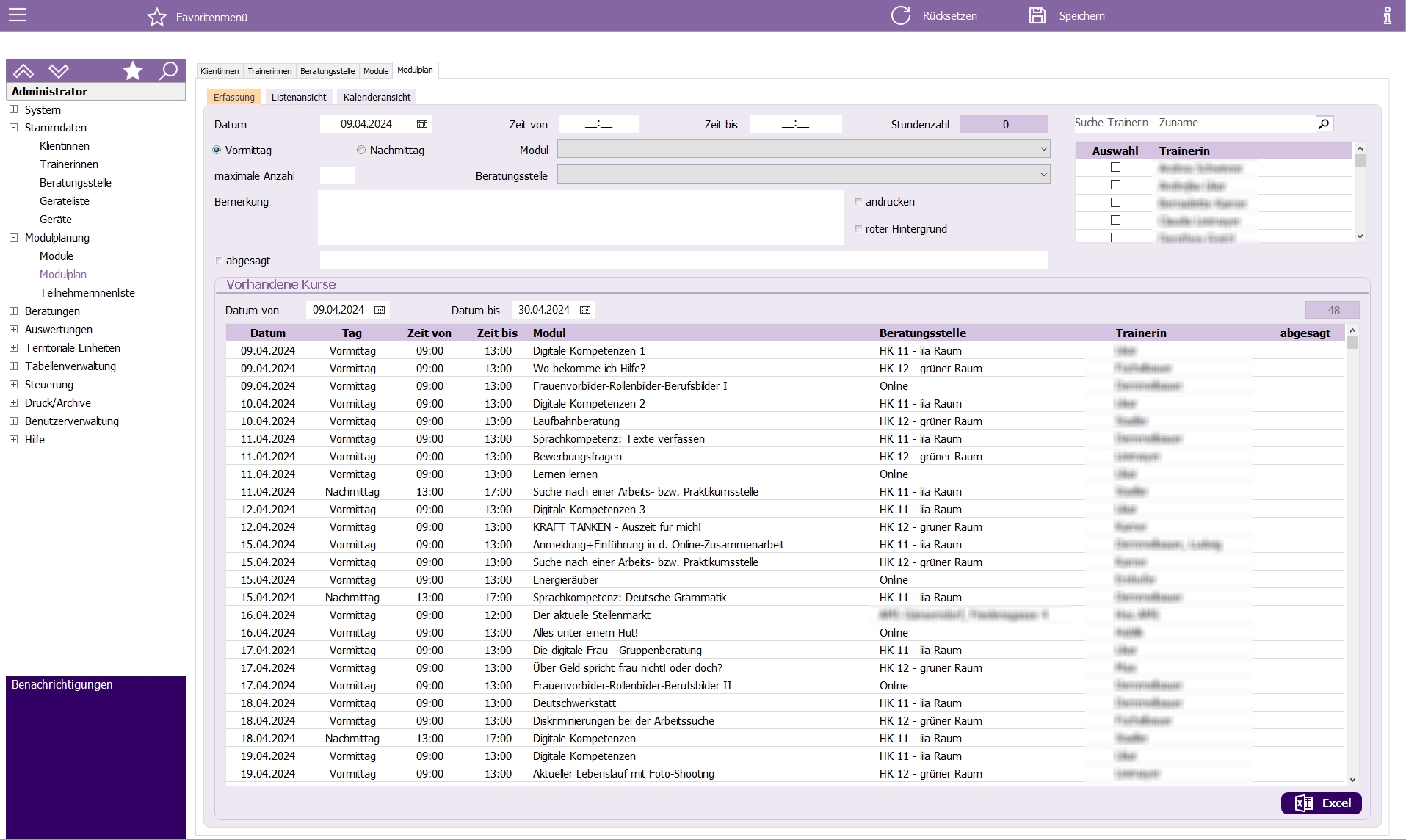Image resolution: width=1406 pixels, height=840 pixels.
Task: Enable the andrucken checkbox
Action: coord(858,202)
